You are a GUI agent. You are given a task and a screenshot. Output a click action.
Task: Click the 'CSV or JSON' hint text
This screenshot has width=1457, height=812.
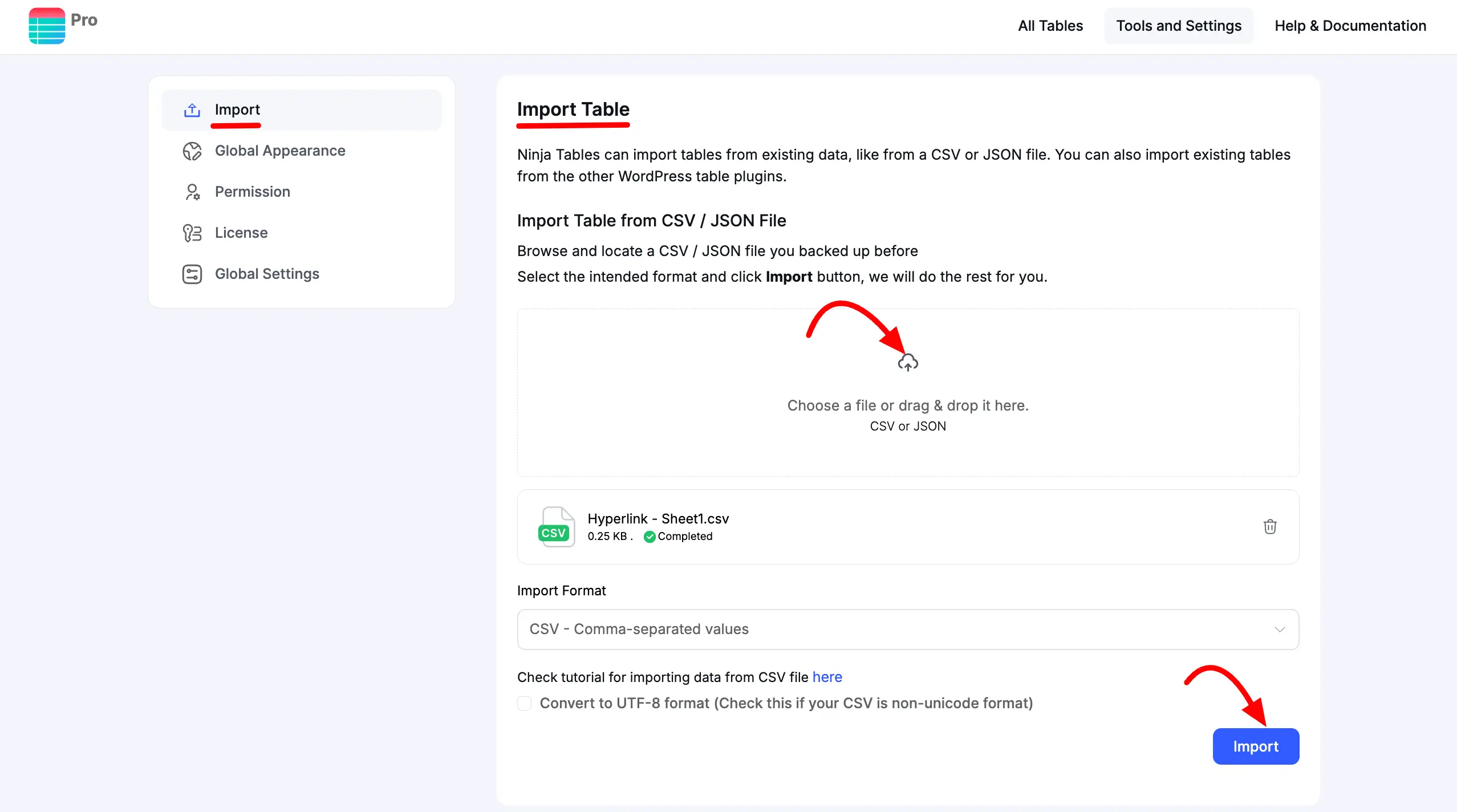point(908,427)
